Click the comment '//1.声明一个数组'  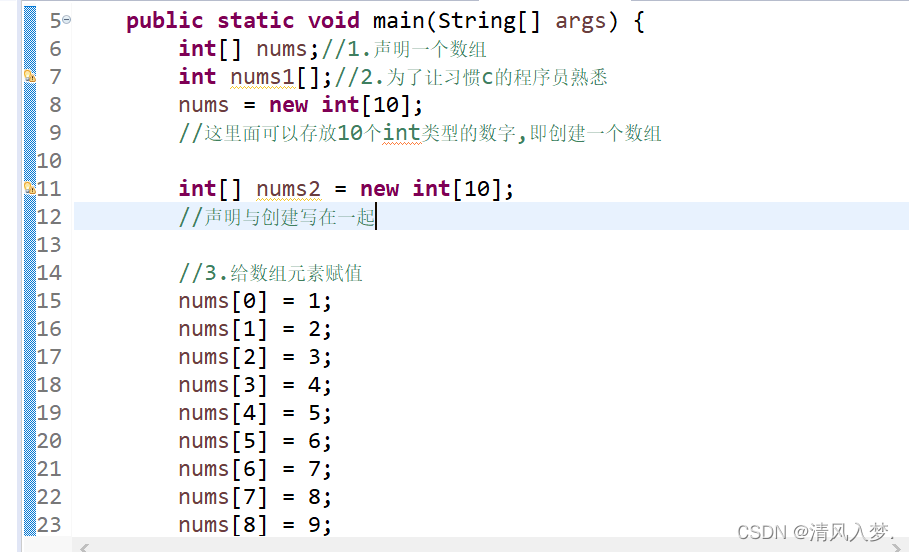coord(404,49)
